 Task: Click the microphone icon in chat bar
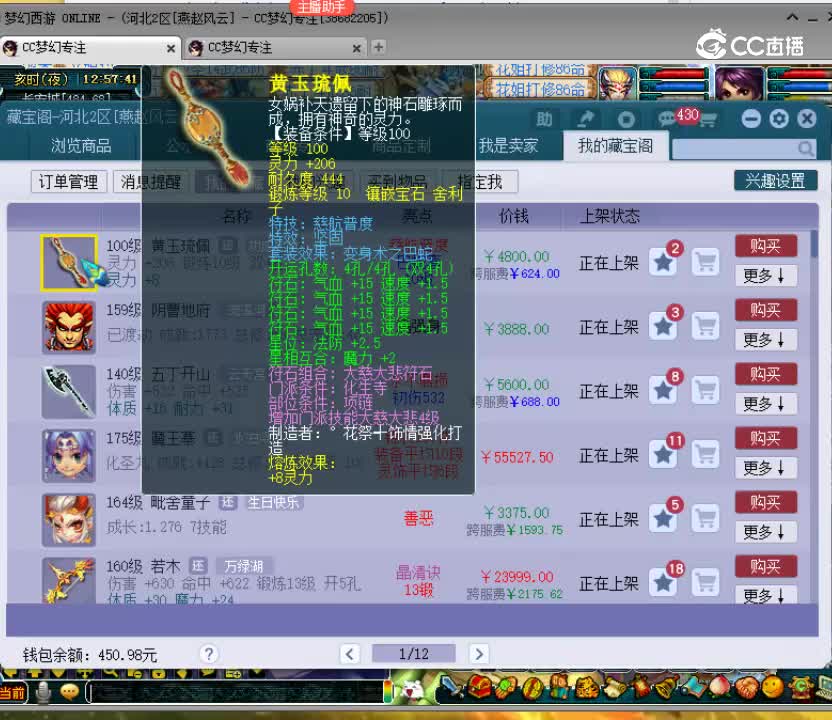pos(43,691)
